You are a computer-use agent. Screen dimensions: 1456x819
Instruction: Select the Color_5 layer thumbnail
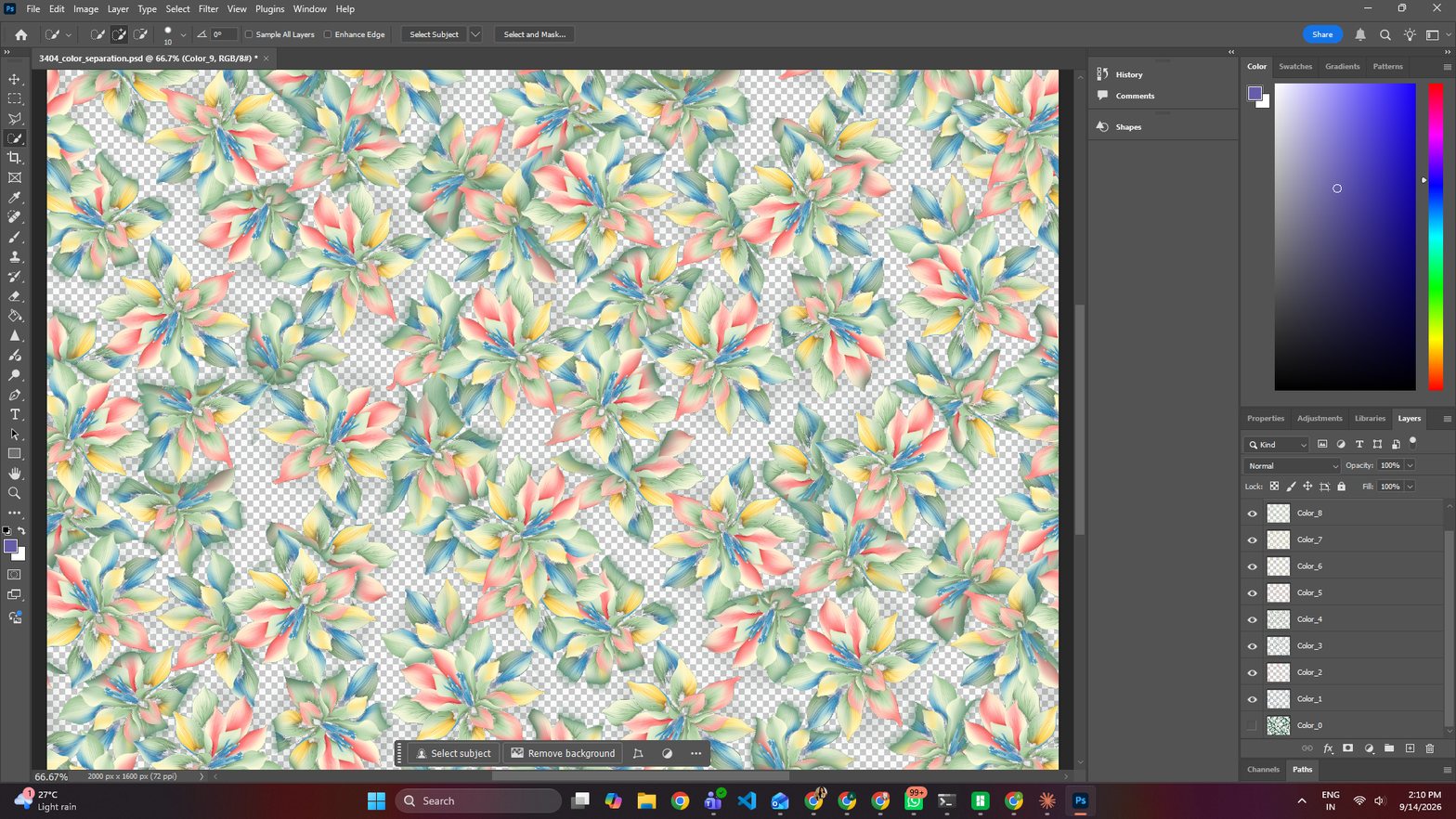pos(1279,592)
